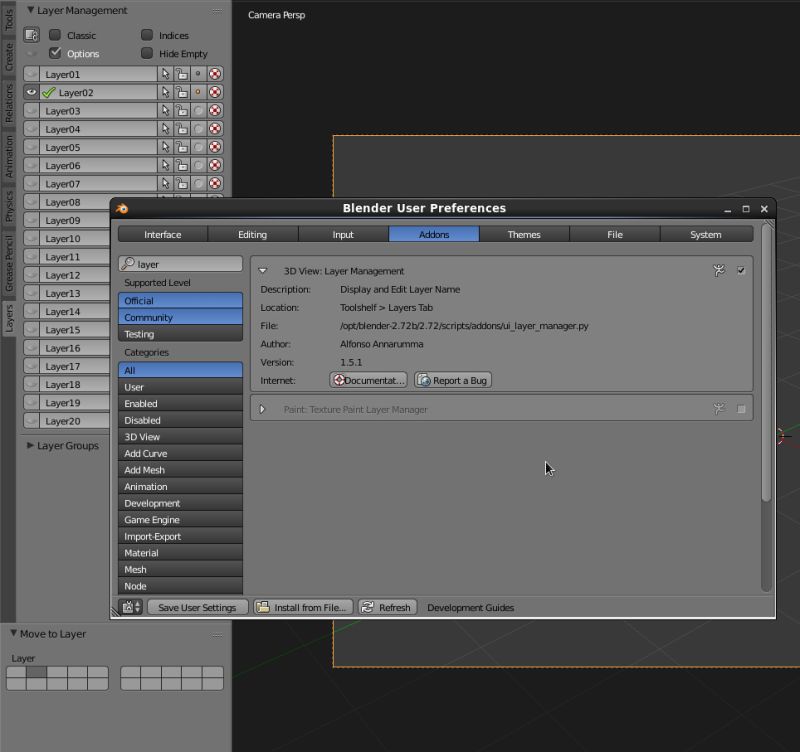Switch to the Themes tab

tap(524, 234)
